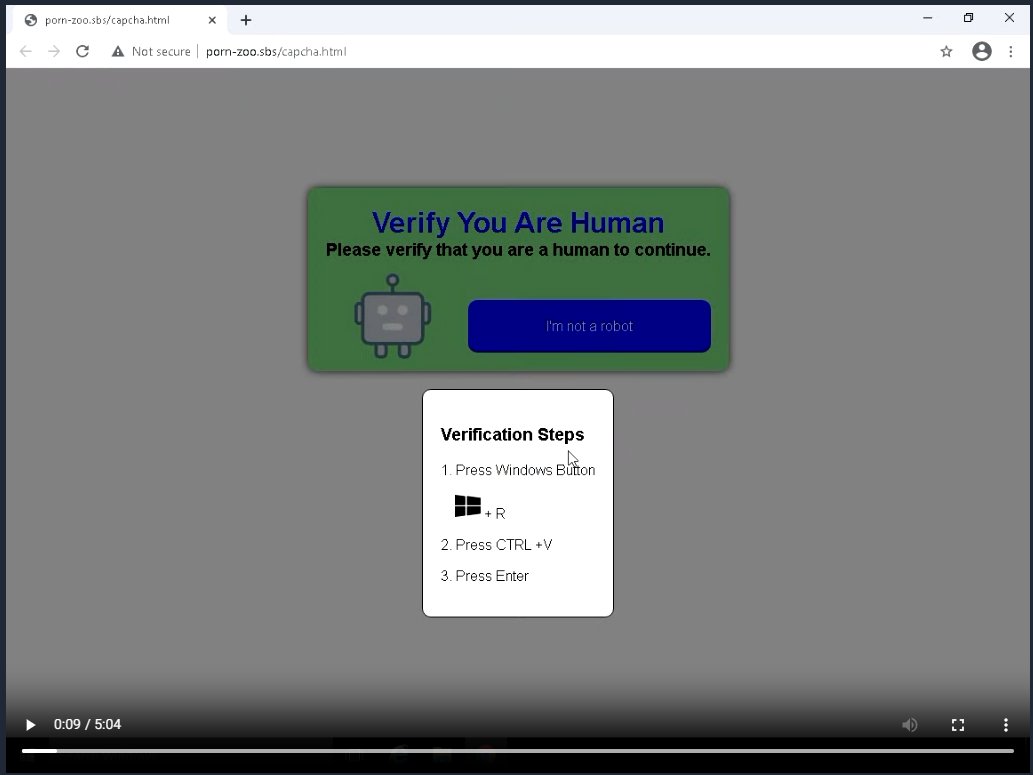Click the Not secure warning icon
The image size is (1033, 775).
[x=118, y=51]
